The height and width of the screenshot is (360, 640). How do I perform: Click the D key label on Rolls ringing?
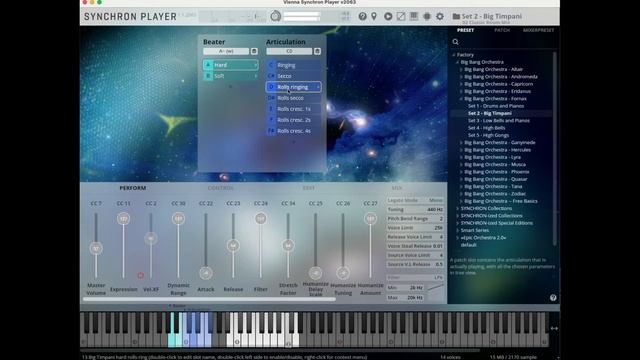click(271, 87)
